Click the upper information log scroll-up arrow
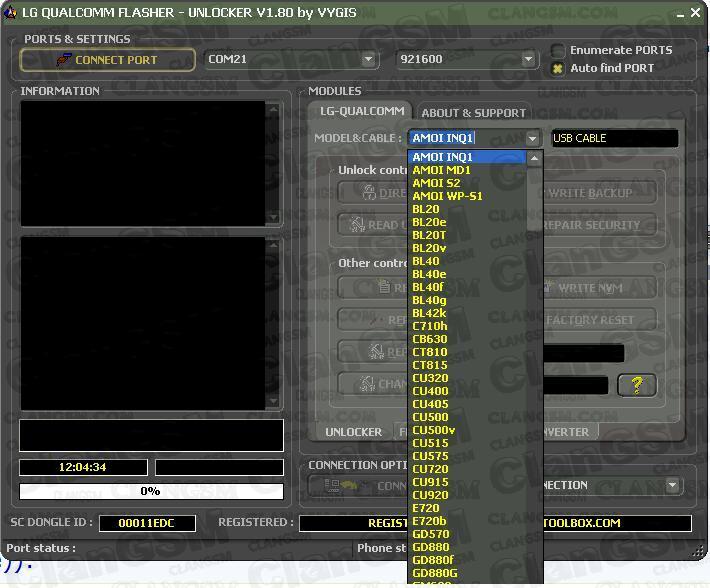Viewport: 710px width, 588px height. [273, 109]
